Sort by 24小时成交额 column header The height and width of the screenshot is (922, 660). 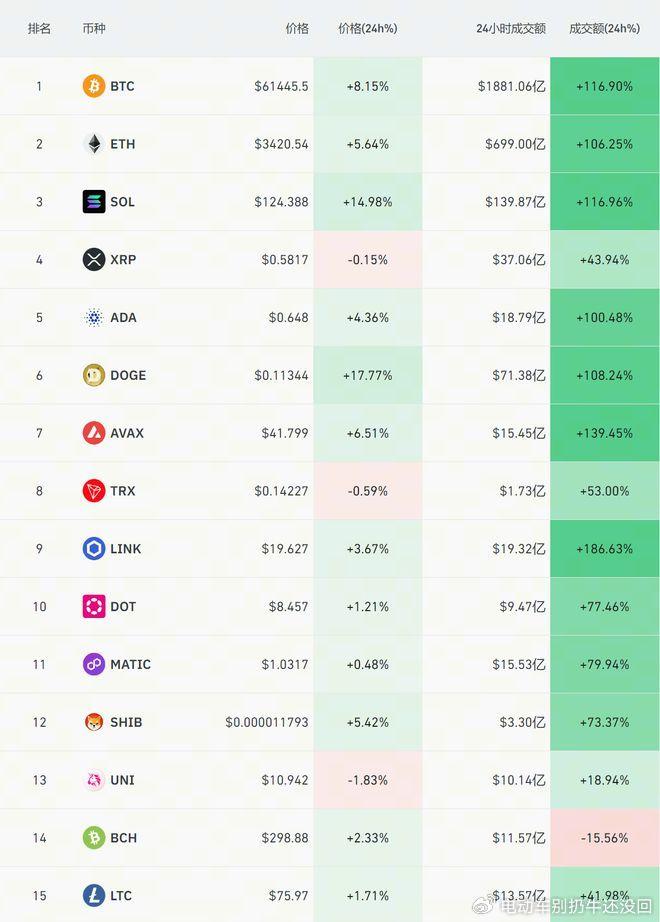(x=511, y=28)
